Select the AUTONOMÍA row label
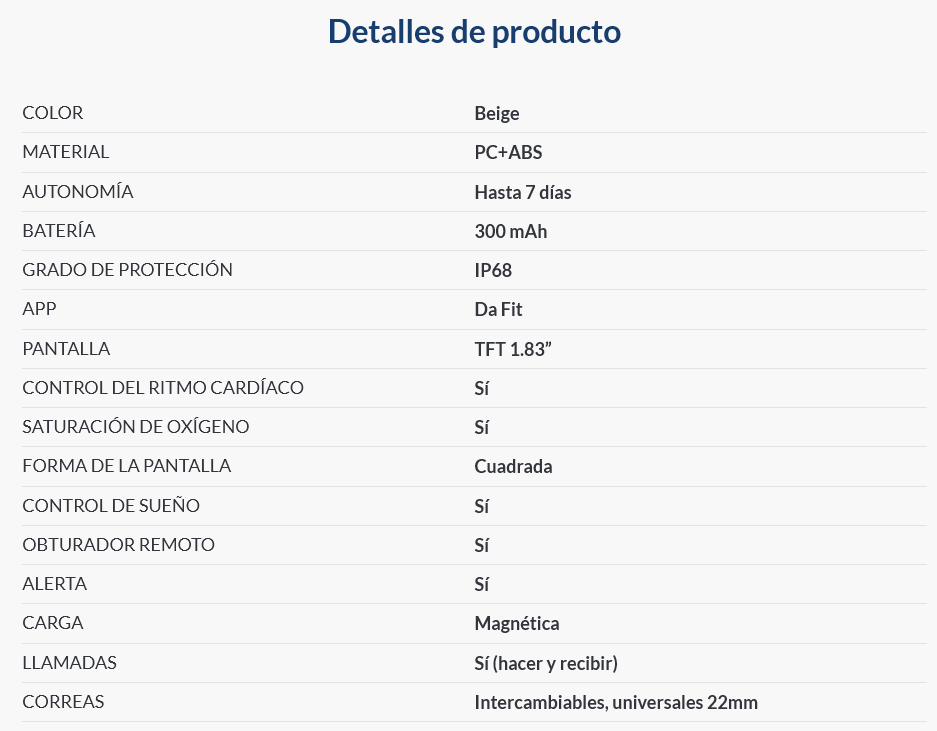This screenshot has width=937, height=731. 78,192
